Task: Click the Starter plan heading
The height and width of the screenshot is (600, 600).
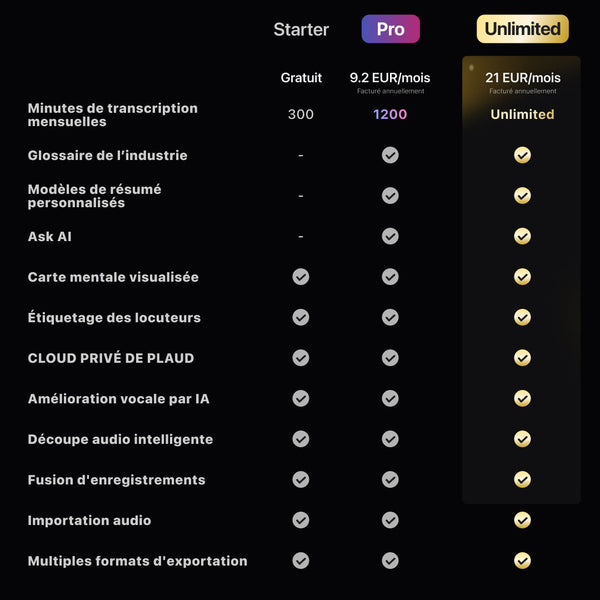Action: 301,30
